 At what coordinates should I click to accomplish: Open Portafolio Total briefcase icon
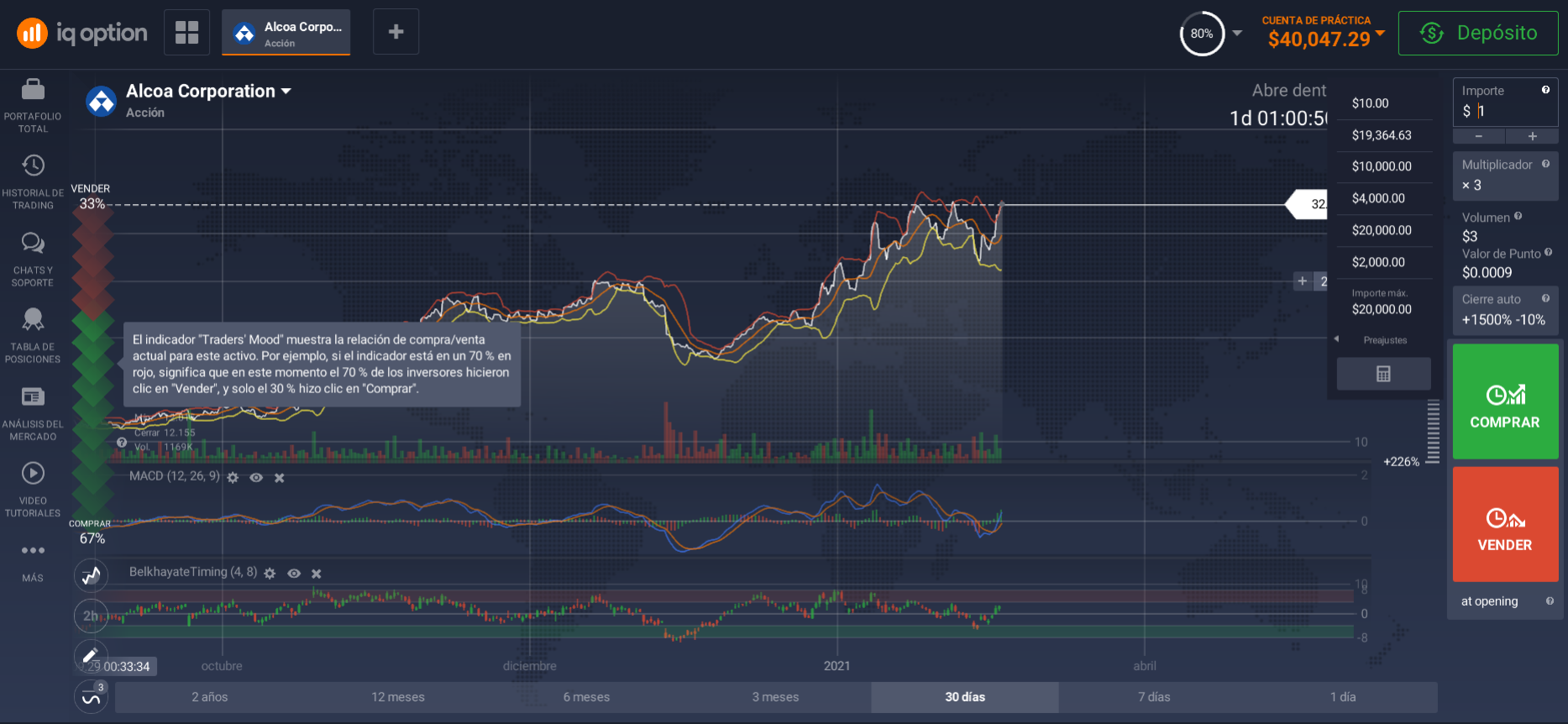33,89
